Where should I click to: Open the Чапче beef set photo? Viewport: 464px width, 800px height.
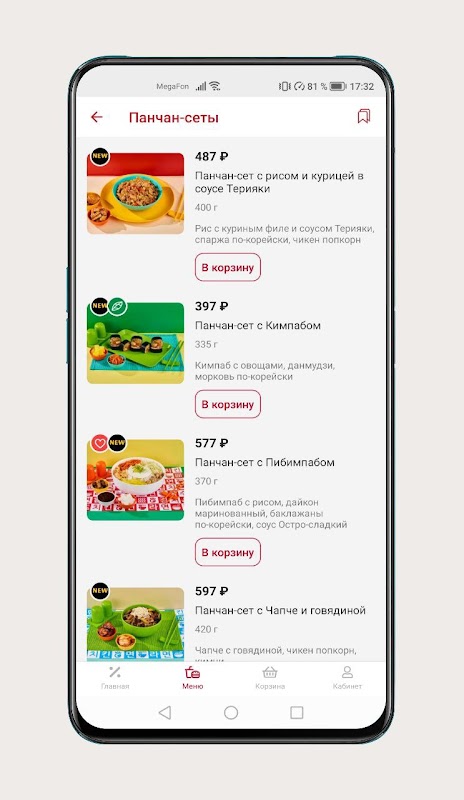135,624
